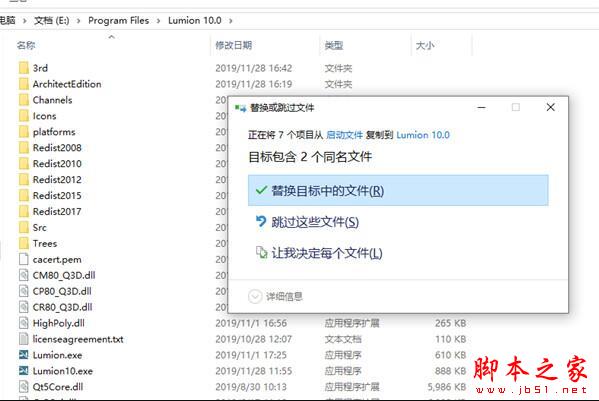Select the CR80_Q3D.dll file icon

click(x=24, y=307)
